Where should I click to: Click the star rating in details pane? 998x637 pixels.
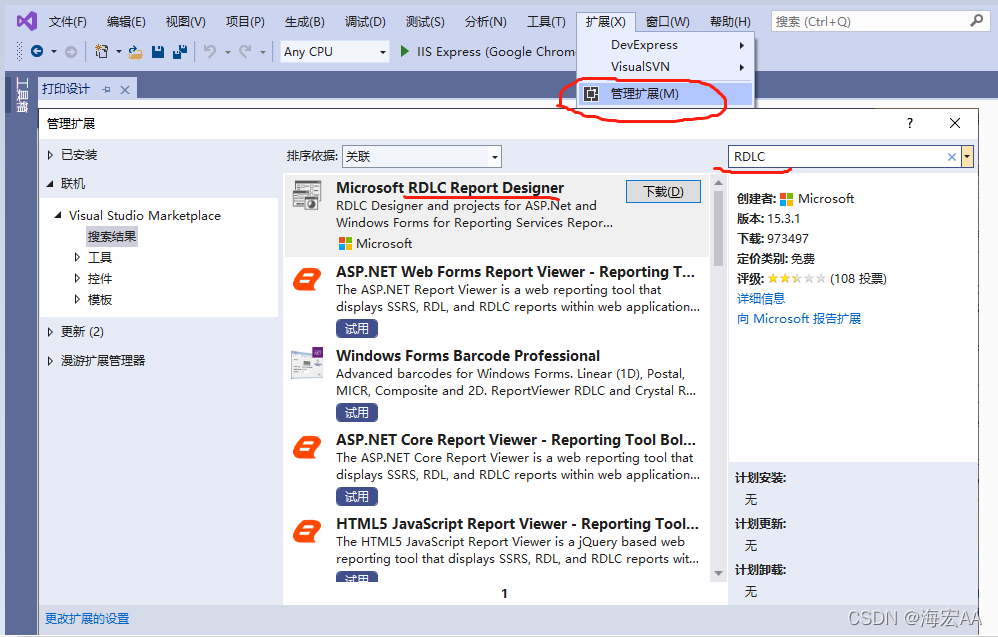tap(796, 279)
